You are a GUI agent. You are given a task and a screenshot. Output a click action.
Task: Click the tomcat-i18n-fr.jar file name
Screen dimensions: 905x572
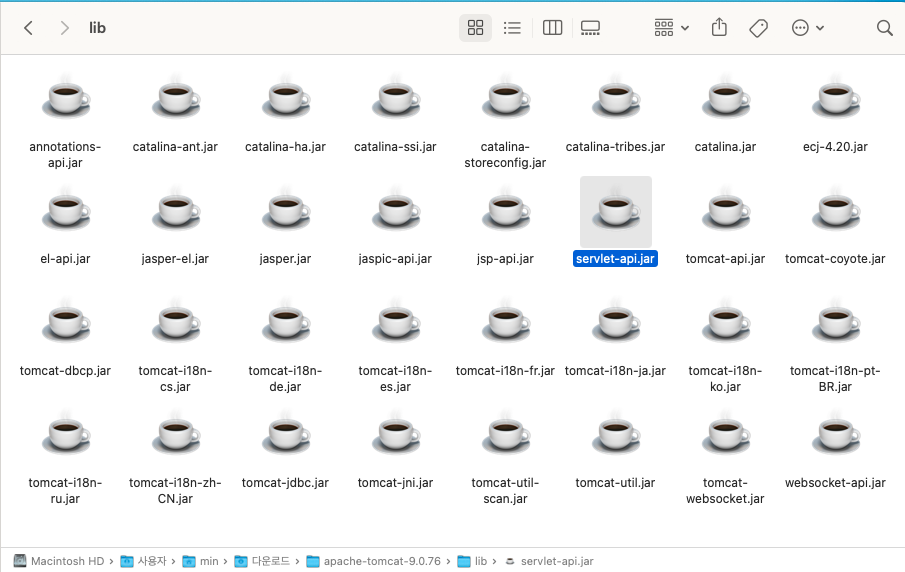(x=505, y=371)
